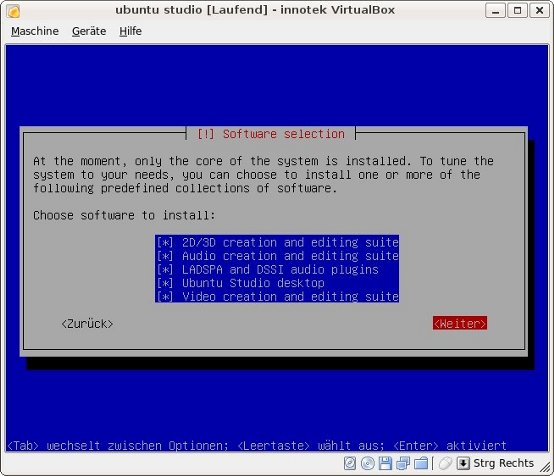Click the Zurück button
Viewport: 554px width, 476px height.
pos(87,324)
